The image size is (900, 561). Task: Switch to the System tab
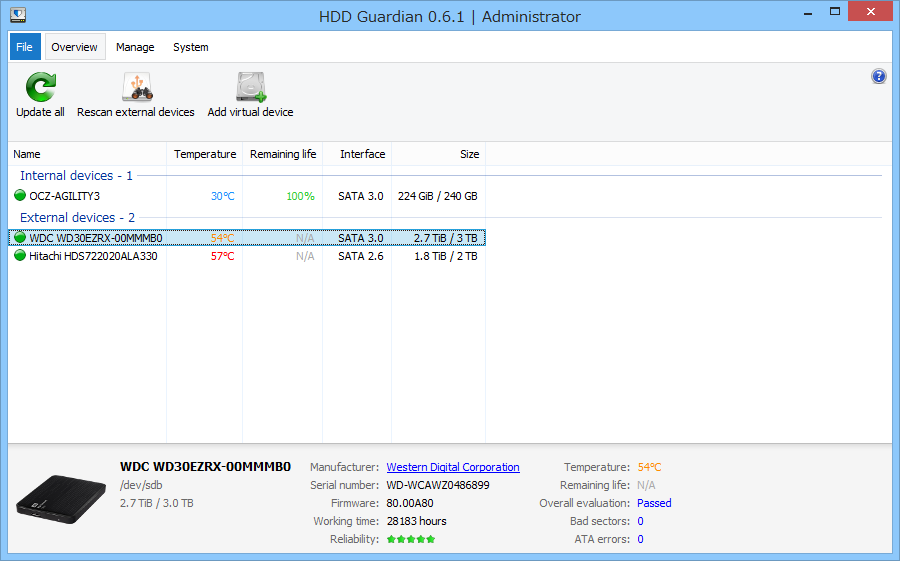click(191, 47)
